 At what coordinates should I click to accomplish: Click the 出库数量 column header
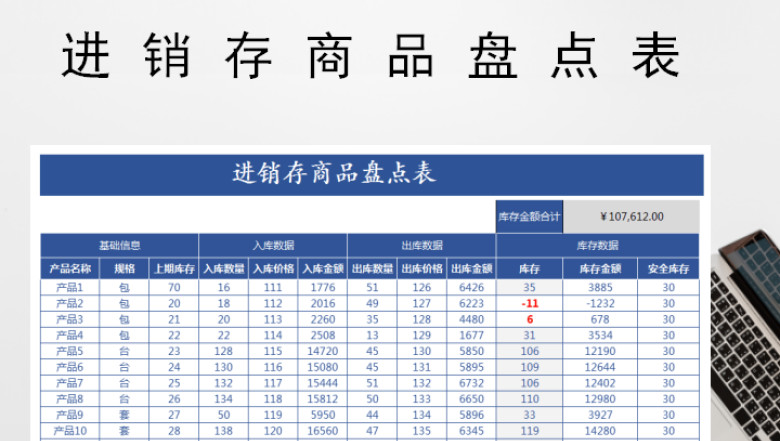pyautogui.click(x=373, y=269)
